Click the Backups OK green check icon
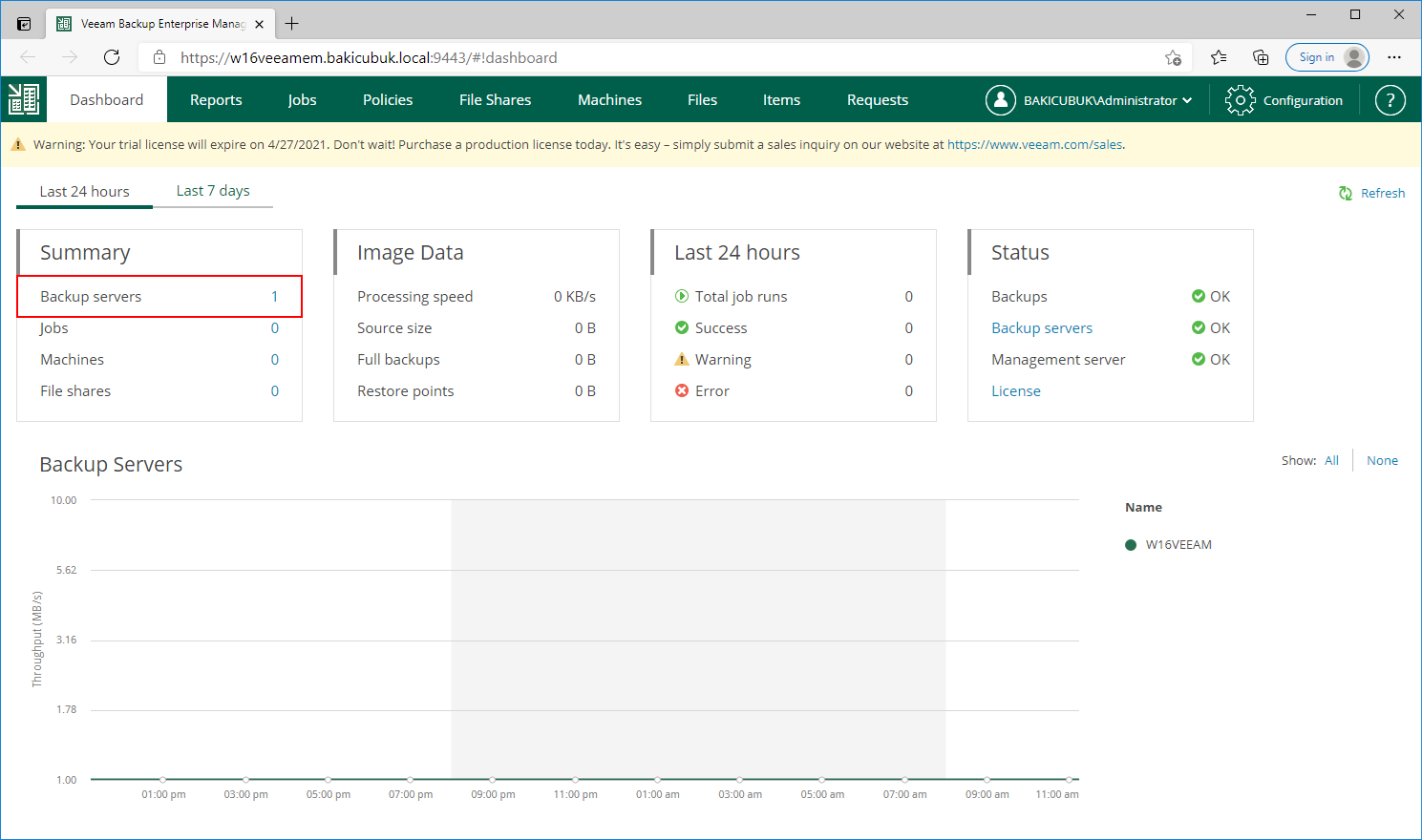Viewport: 1422px width, 840px height. coord(1199,296)
